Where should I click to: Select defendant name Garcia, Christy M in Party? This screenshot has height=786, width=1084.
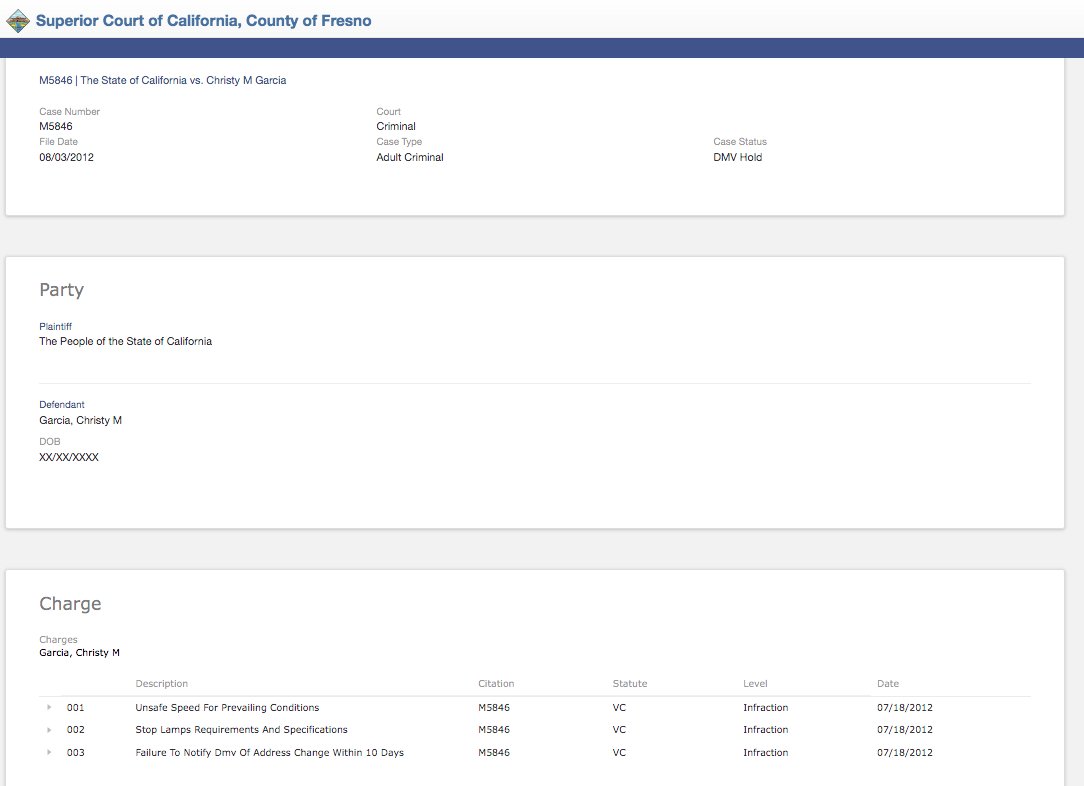(80, 420)
